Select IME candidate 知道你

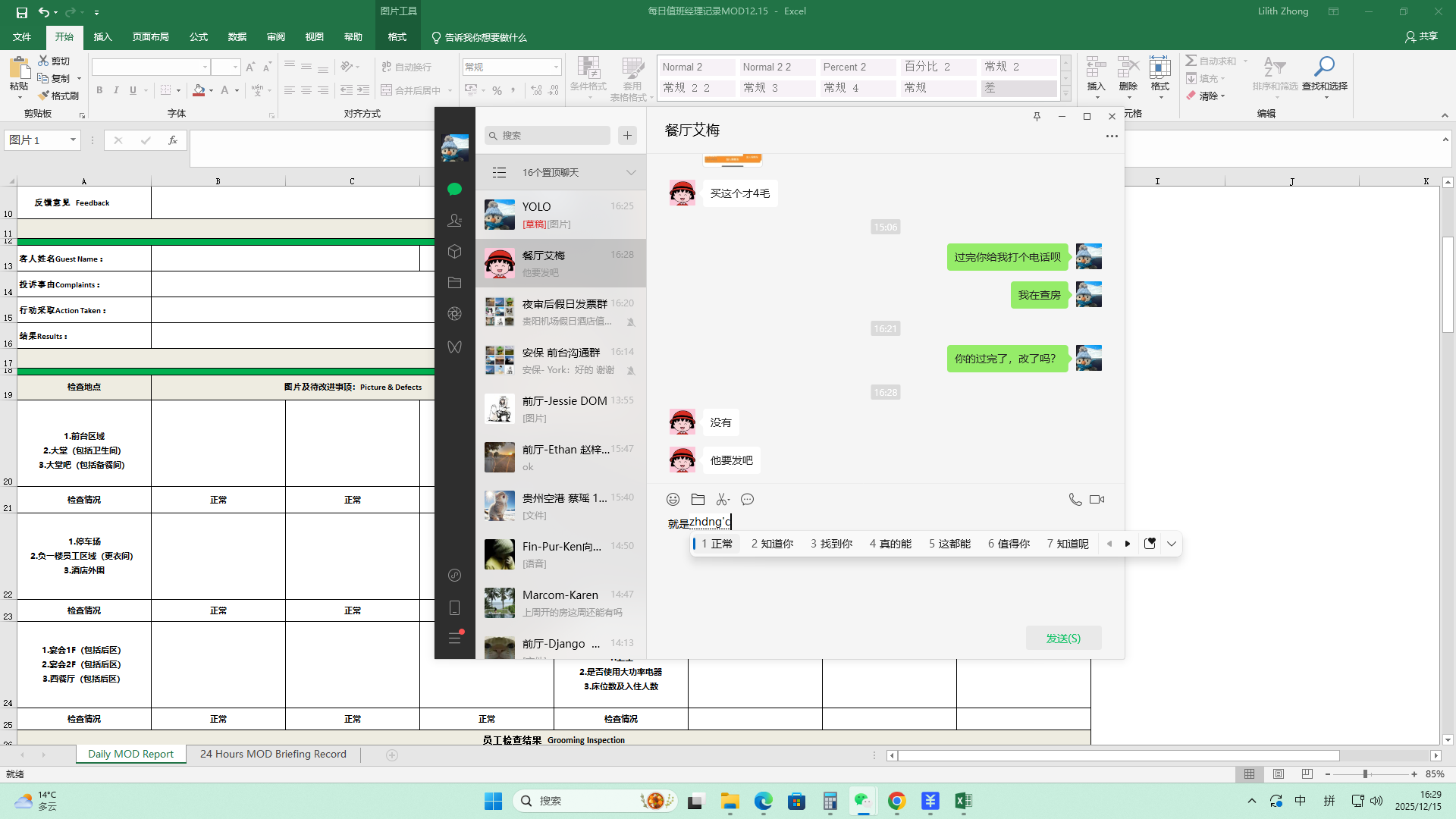pyautogui.click(x=772, y=544)
